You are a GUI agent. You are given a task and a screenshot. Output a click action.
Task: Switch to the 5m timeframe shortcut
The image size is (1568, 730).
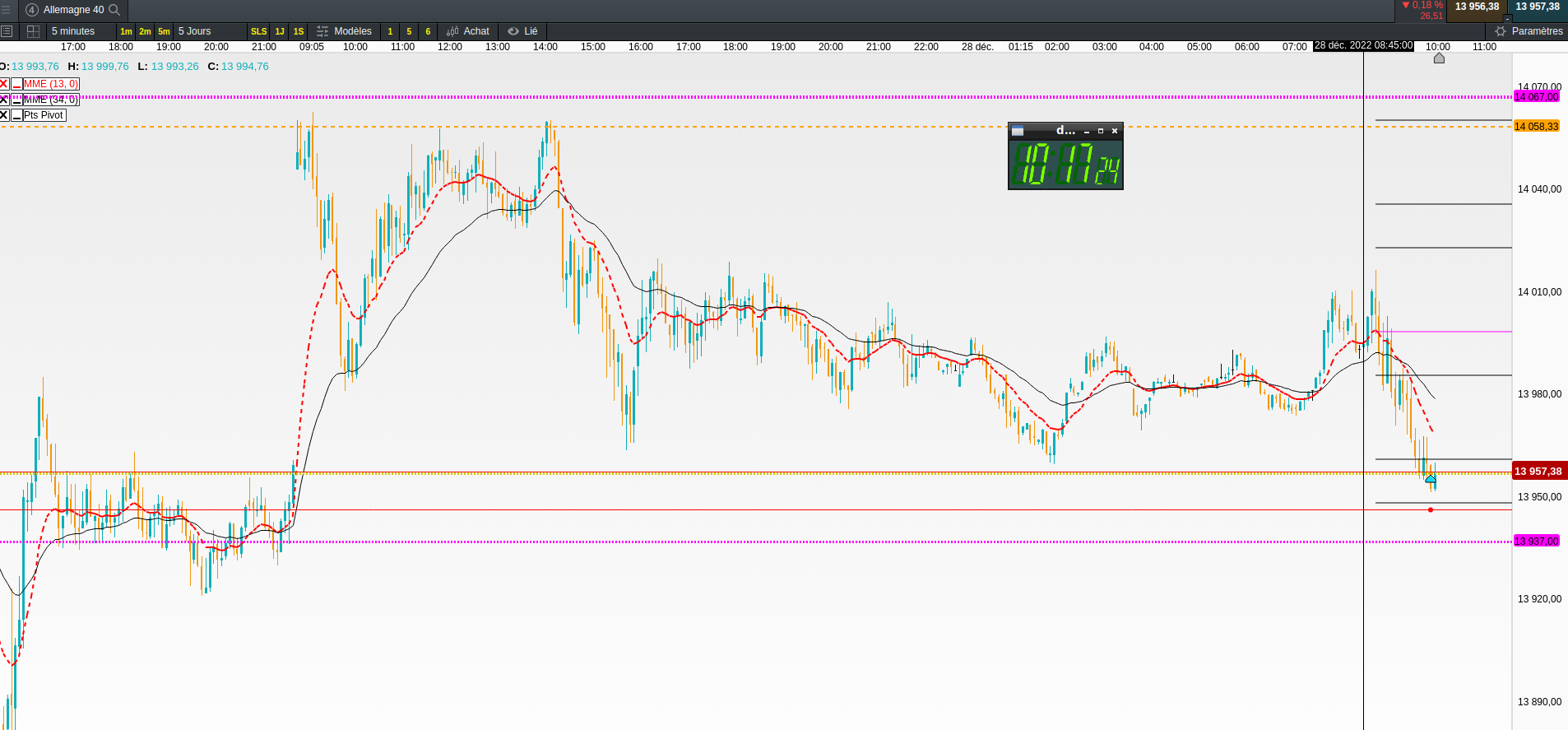(164, 31)
